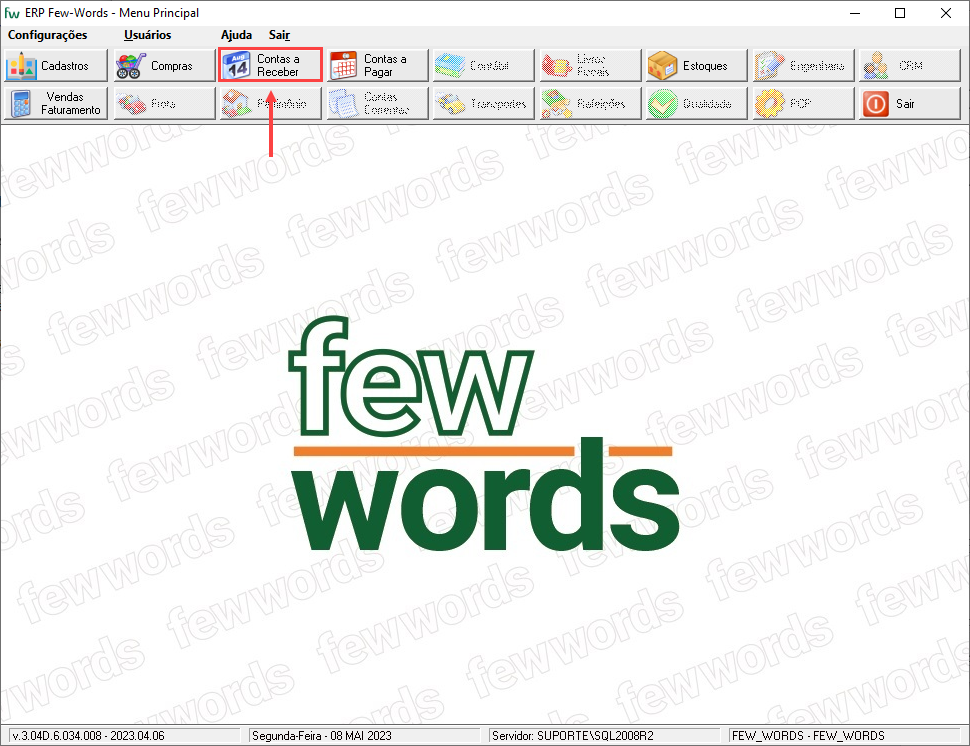Image resolution: width=970 pixels, height=746 pixels.
Task: Click the Contas Correntes module button
Action: point(377,103)
